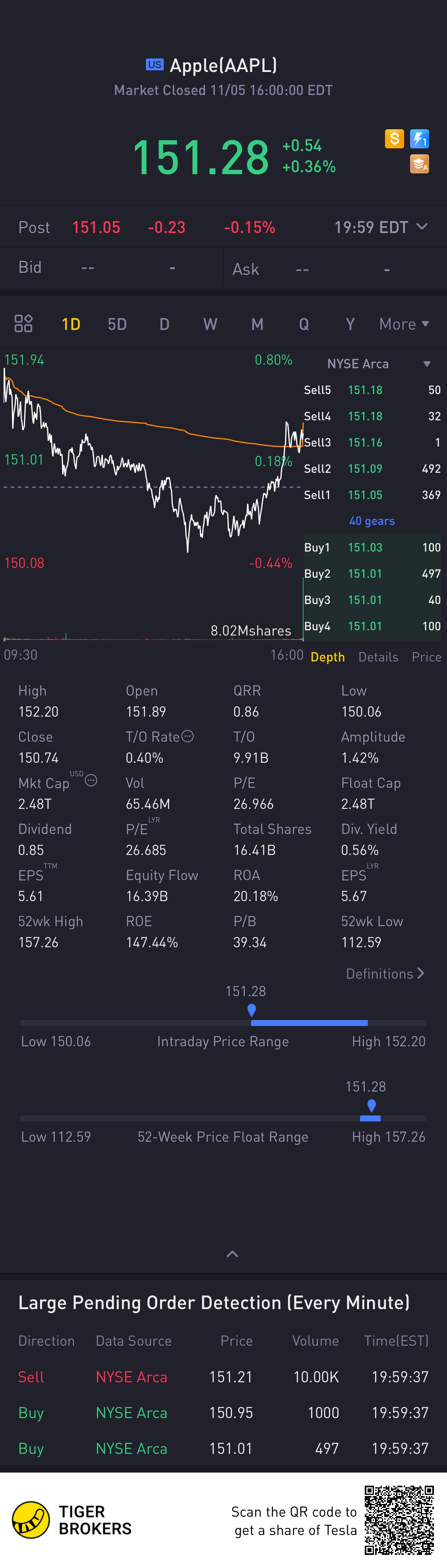
Task: Expand the post-market time dropdown arrow
Action: (422, 226)
